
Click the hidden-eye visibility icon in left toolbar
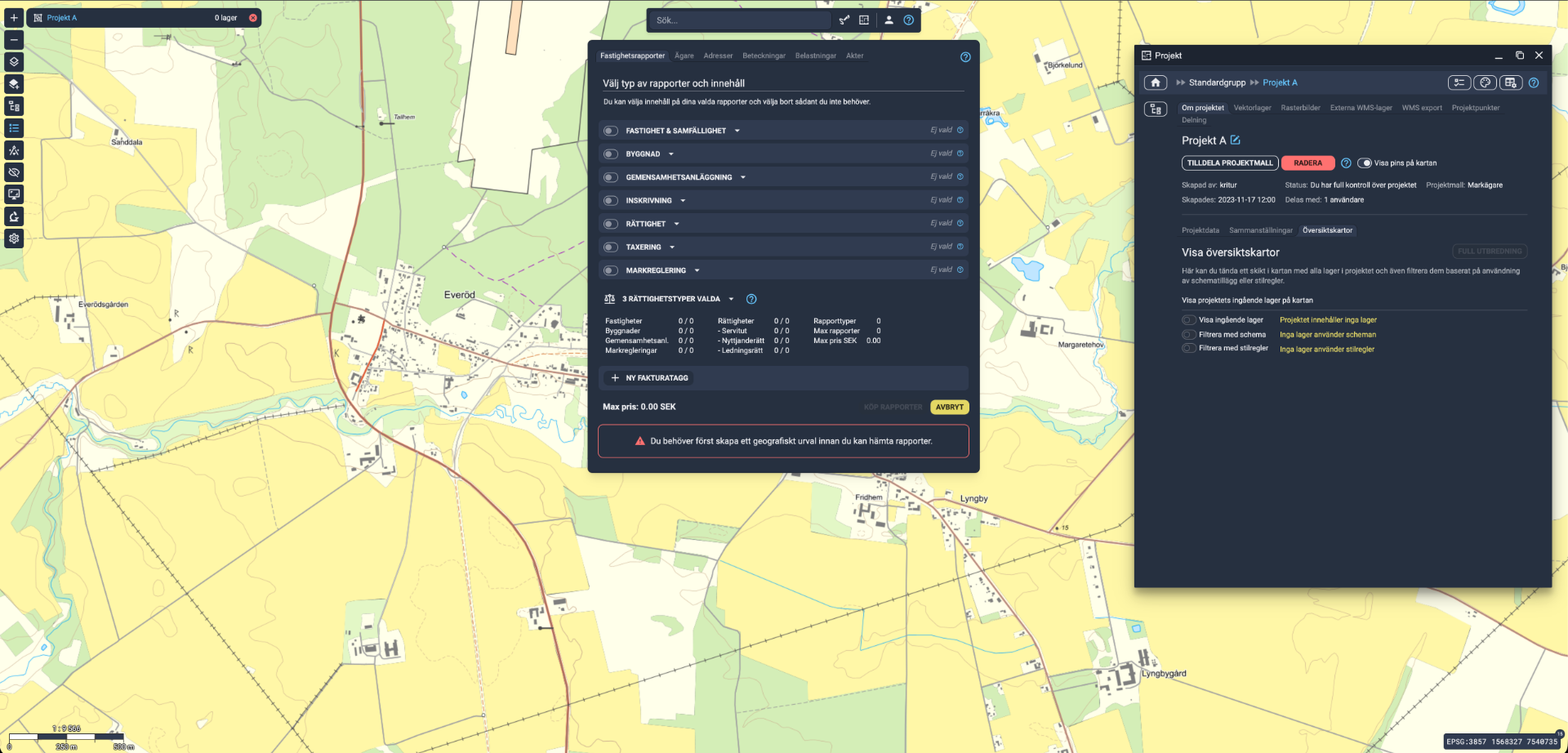click(x=14, y=172)
